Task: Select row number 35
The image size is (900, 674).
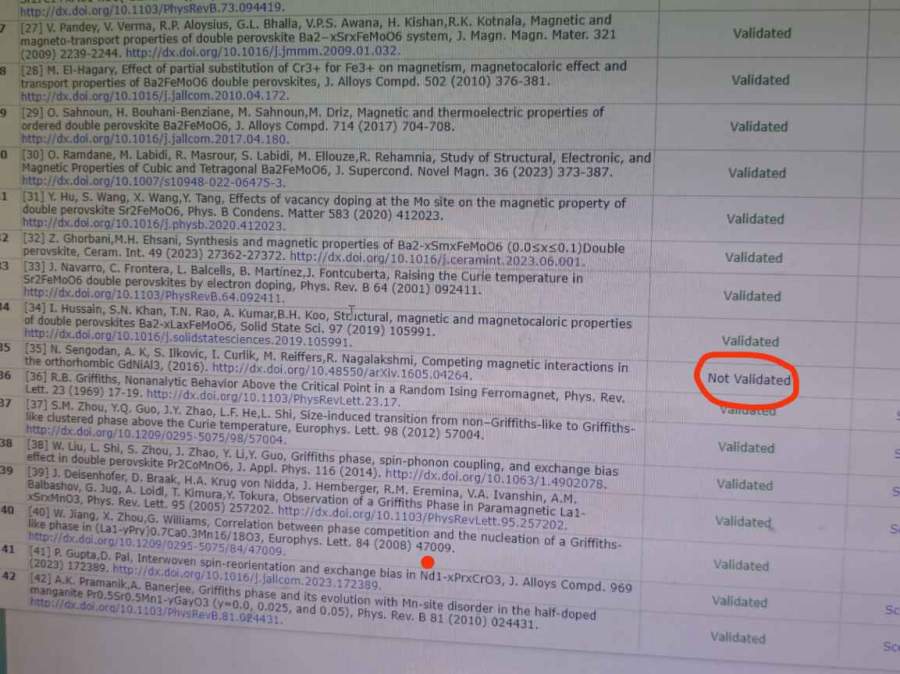Action: click(5, 347)
